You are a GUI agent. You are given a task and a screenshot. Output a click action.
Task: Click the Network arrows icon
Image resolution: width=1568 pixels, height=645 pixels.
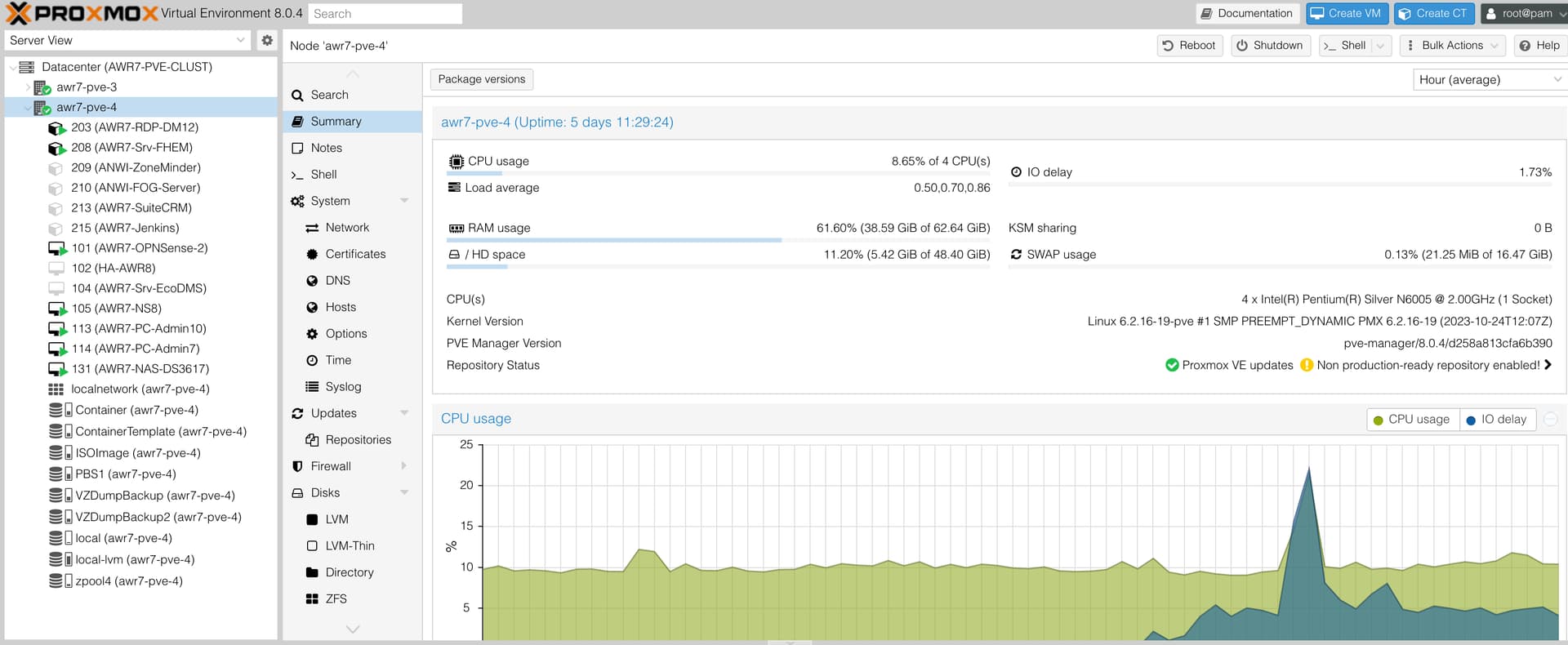(312, 228)
